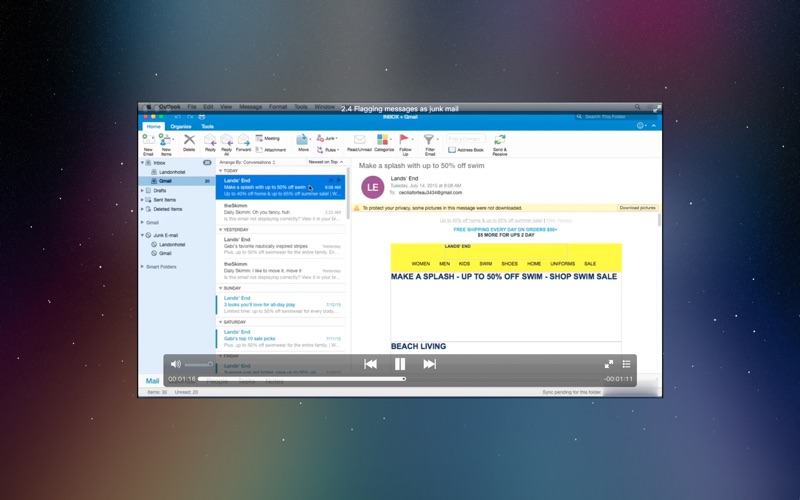This screenshot has width=800, height=500.
Task: Expand the Drafts folder
Action: 142,190
